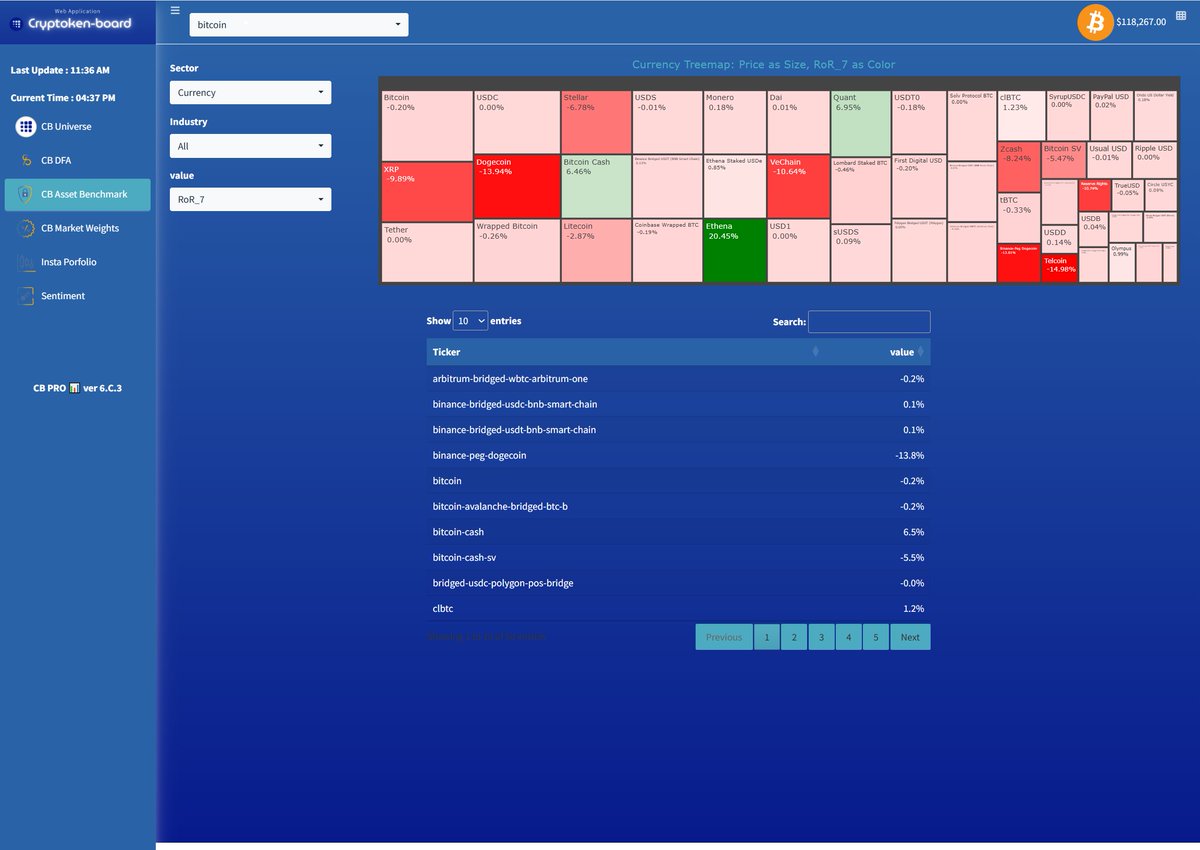Select the Monero treemap tile

(x=735, y=122)
